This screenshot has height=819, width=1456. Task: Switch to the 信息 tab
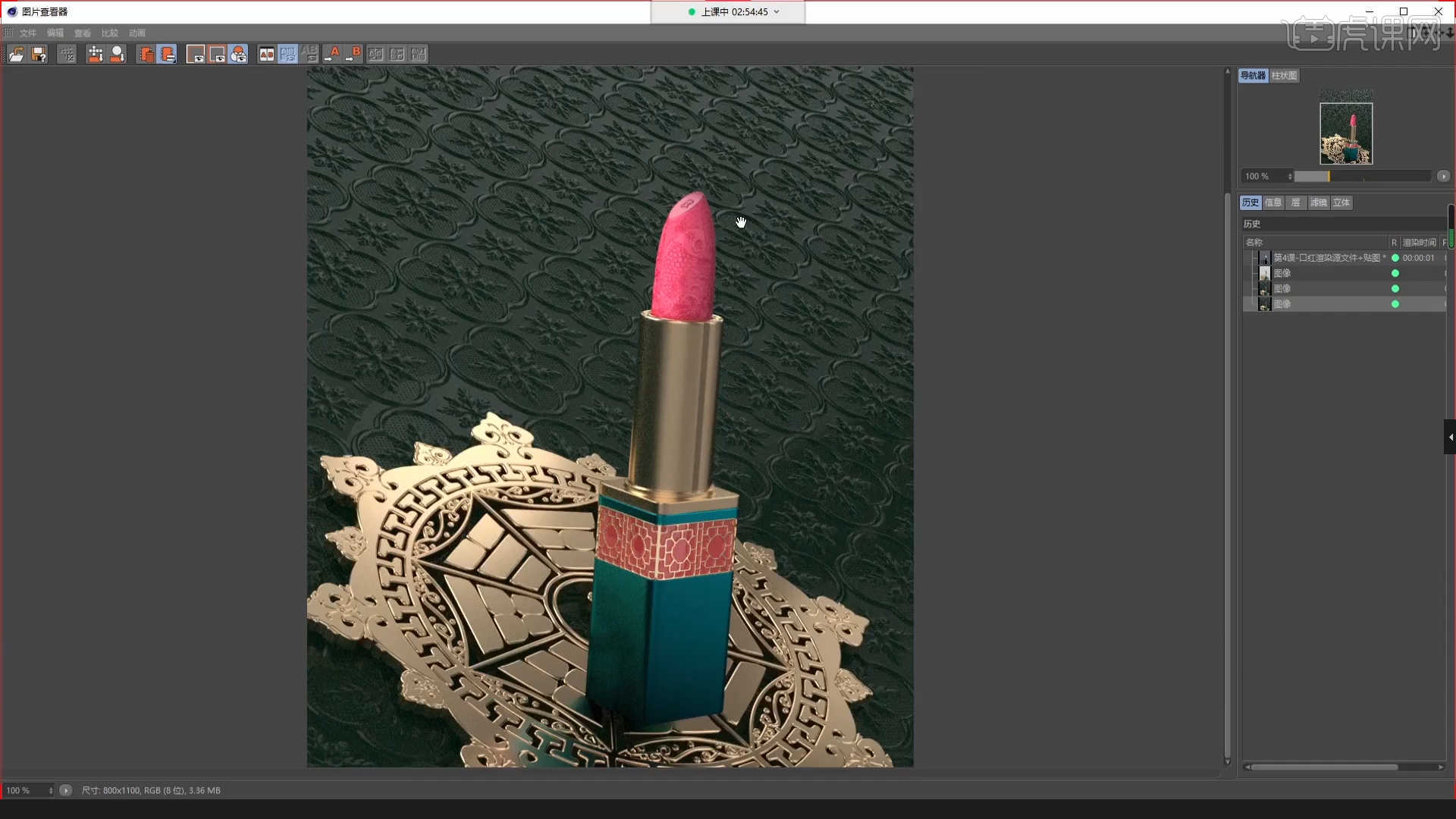click(x=1273, y=202)
